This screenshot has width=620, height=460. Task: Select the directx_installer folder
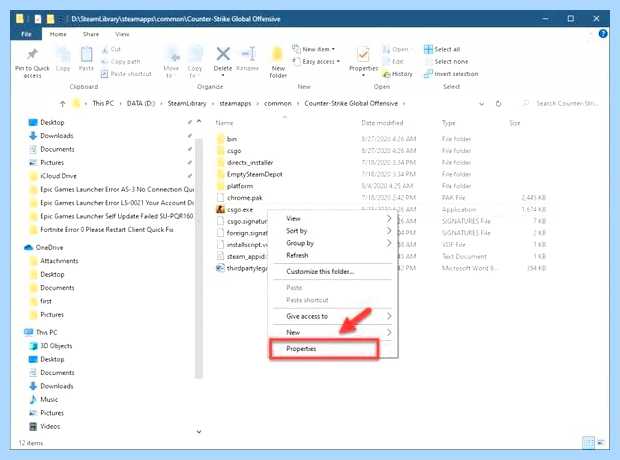(x=250, y=163)
